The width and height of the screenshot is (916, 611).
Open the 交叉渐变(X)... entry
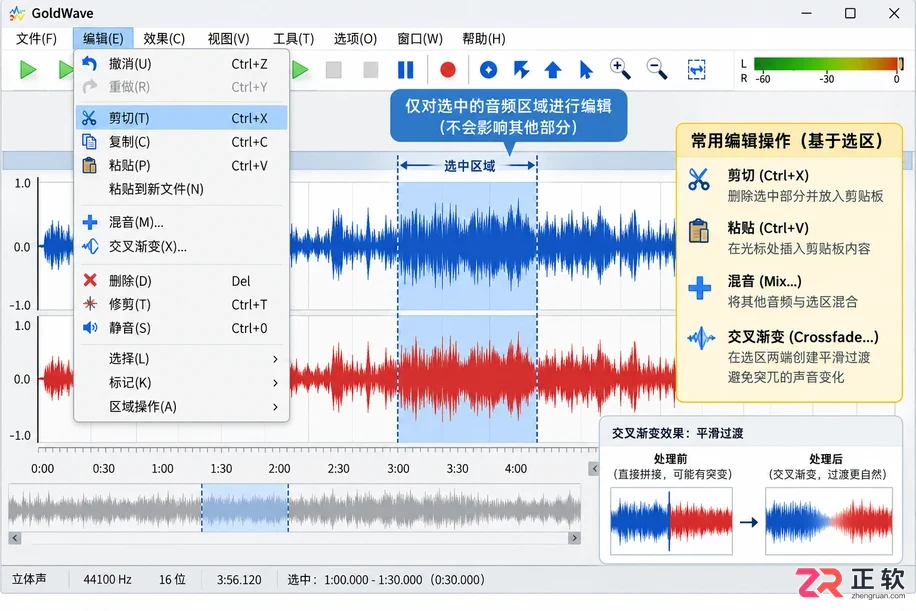pyautogui.click(x=182, y=247)
